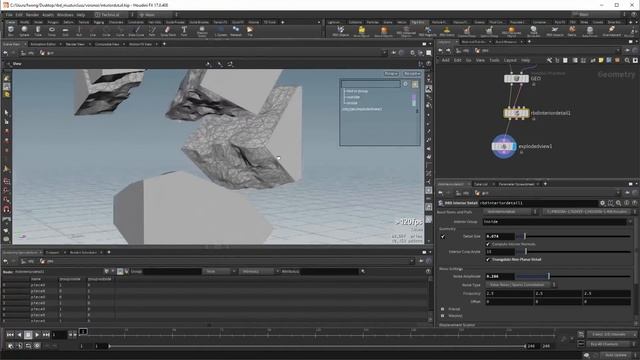640x360 pixels.
Task: Click the Detail Size value field
Action: coord(500,236)
